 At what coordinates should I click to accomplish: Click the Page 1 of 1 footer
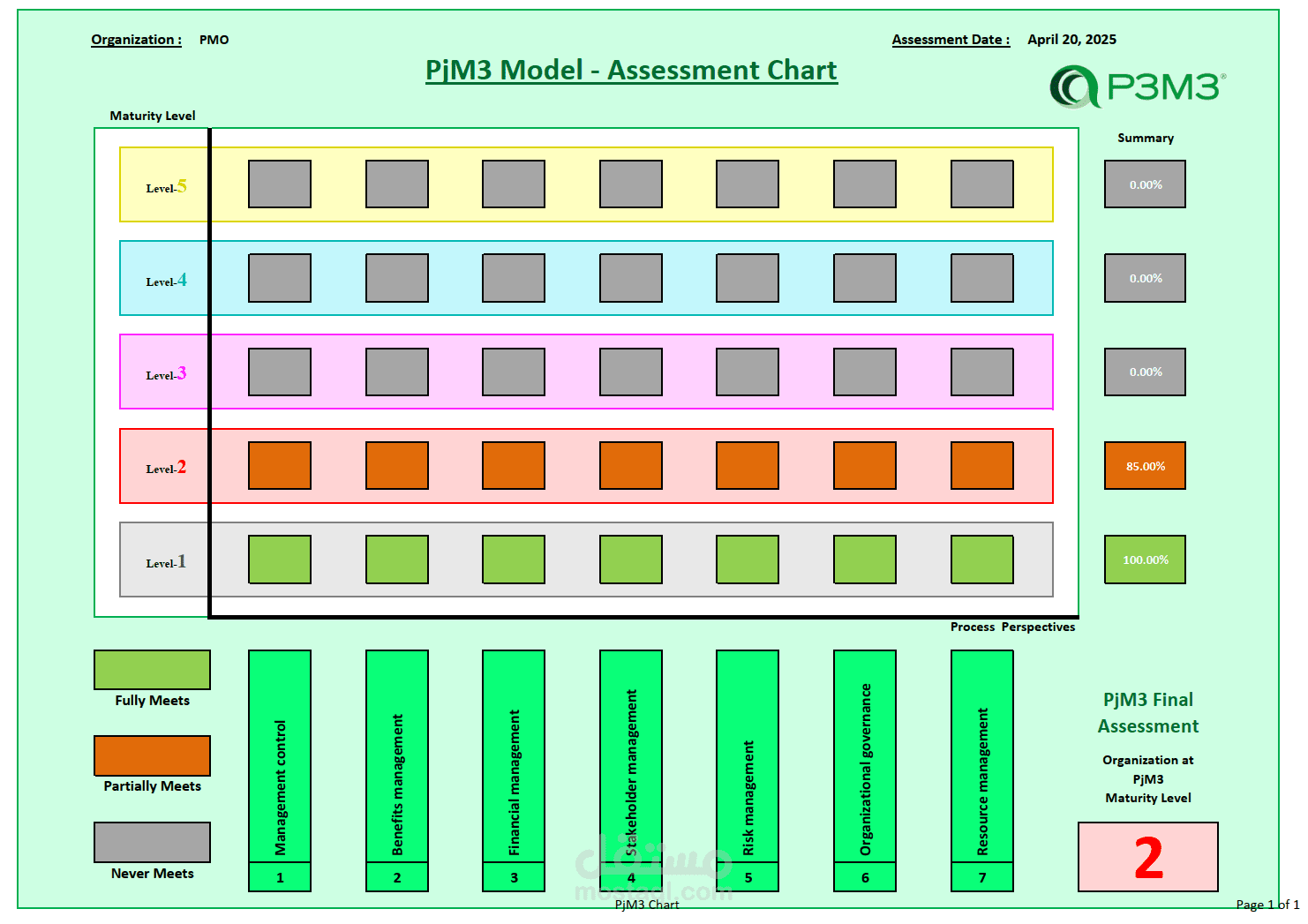1267,905
